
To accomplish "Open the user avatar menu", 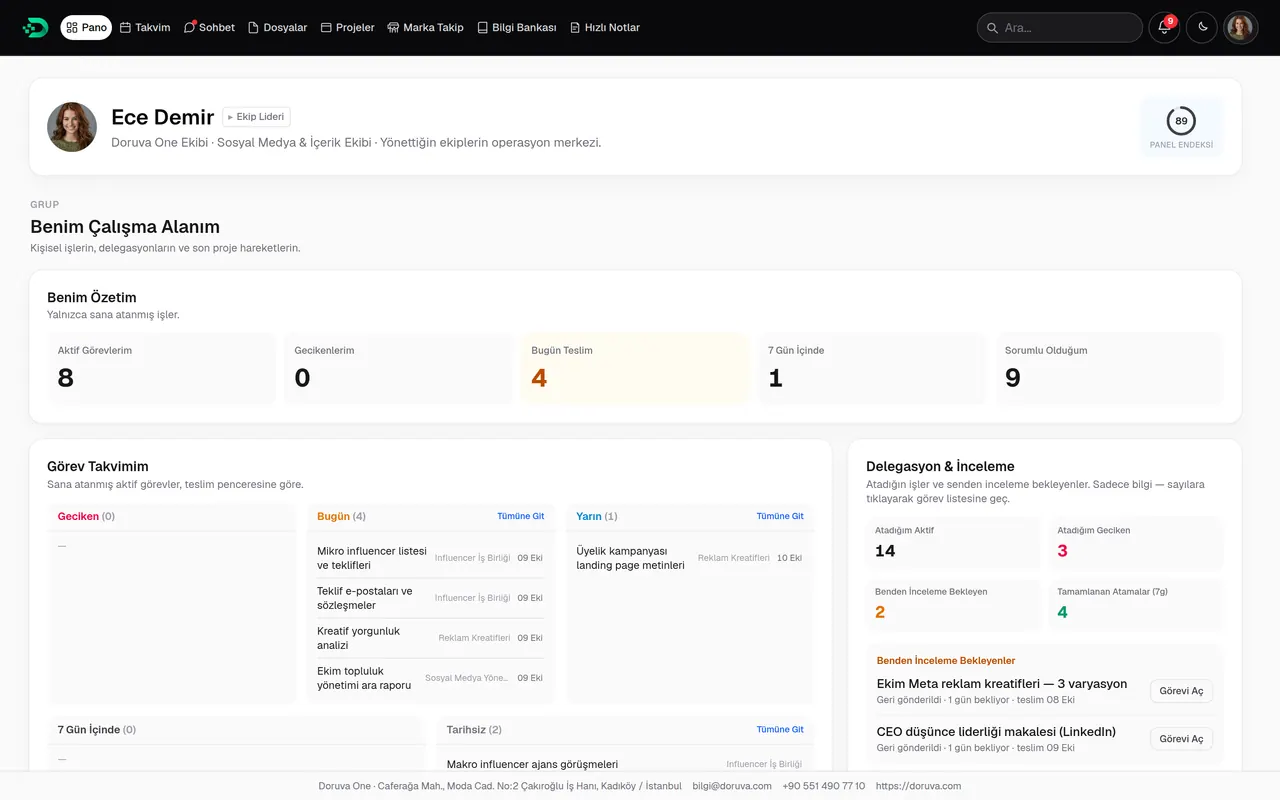I will [1241, 28].
